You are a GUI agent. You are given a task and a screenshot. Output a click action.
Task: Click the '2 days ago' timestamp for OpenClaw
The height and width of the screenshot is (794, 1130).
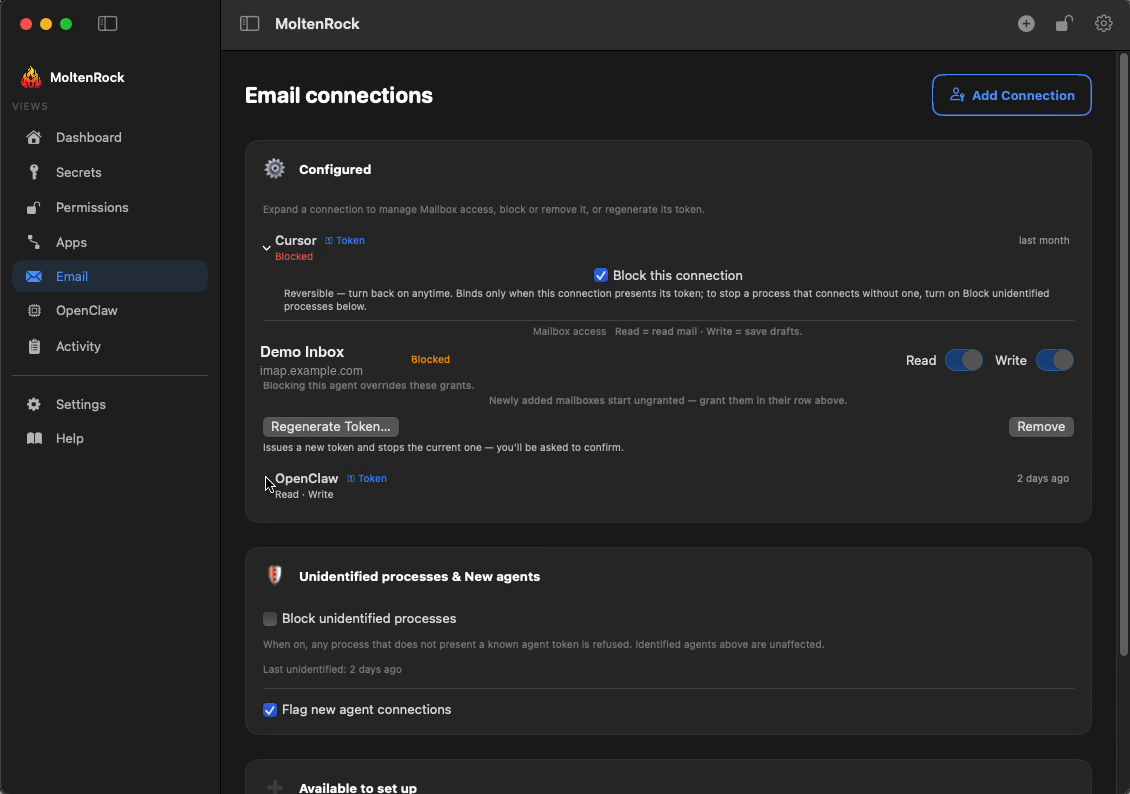(1043, 478)
